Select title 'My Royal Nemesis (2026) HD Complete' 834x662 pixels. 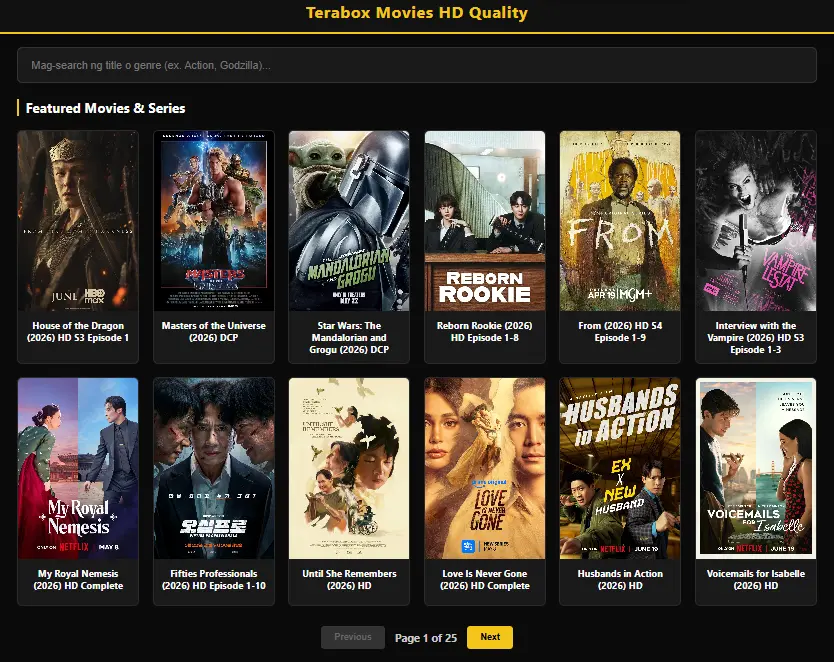pyautogui.click(x=78, y=580)
